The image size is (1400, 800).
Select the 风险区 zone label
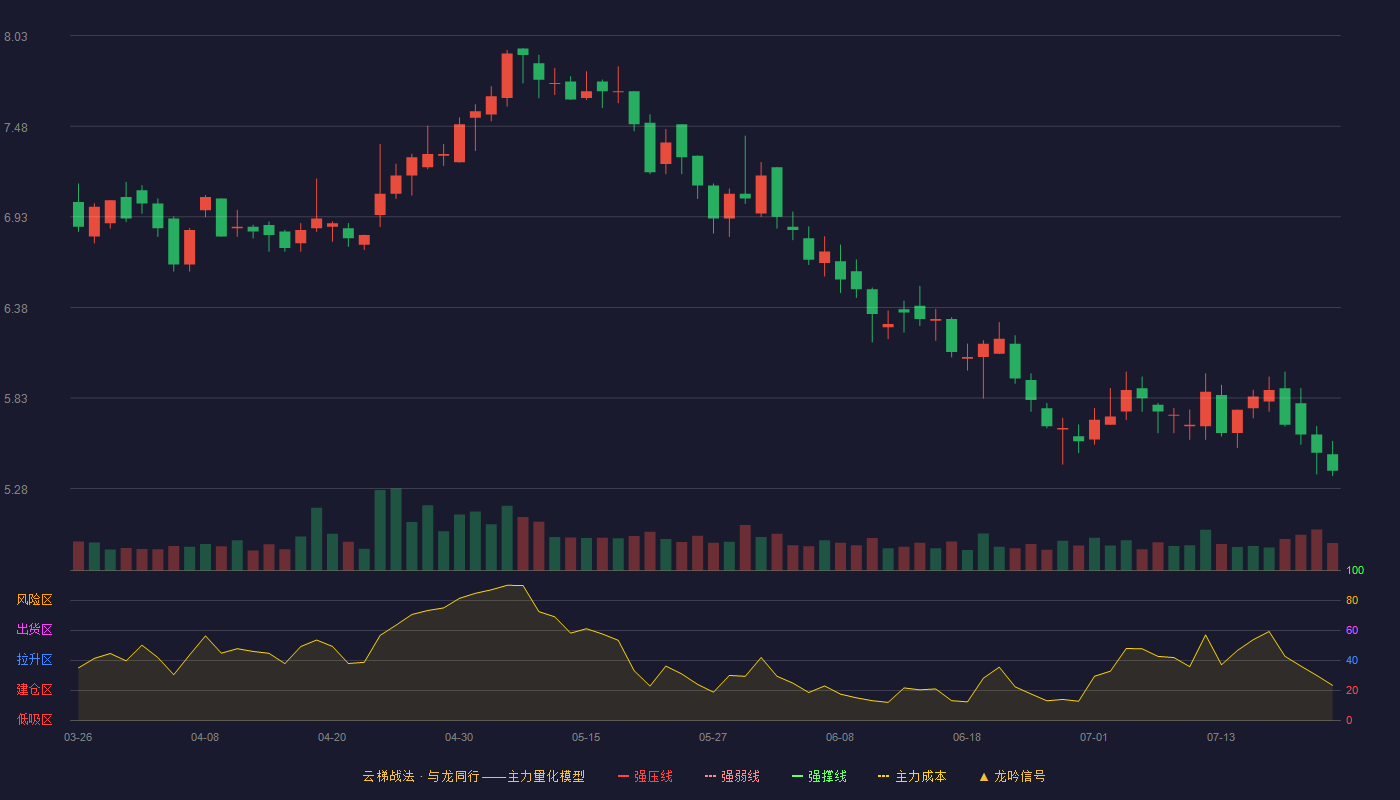pos(34,600)
